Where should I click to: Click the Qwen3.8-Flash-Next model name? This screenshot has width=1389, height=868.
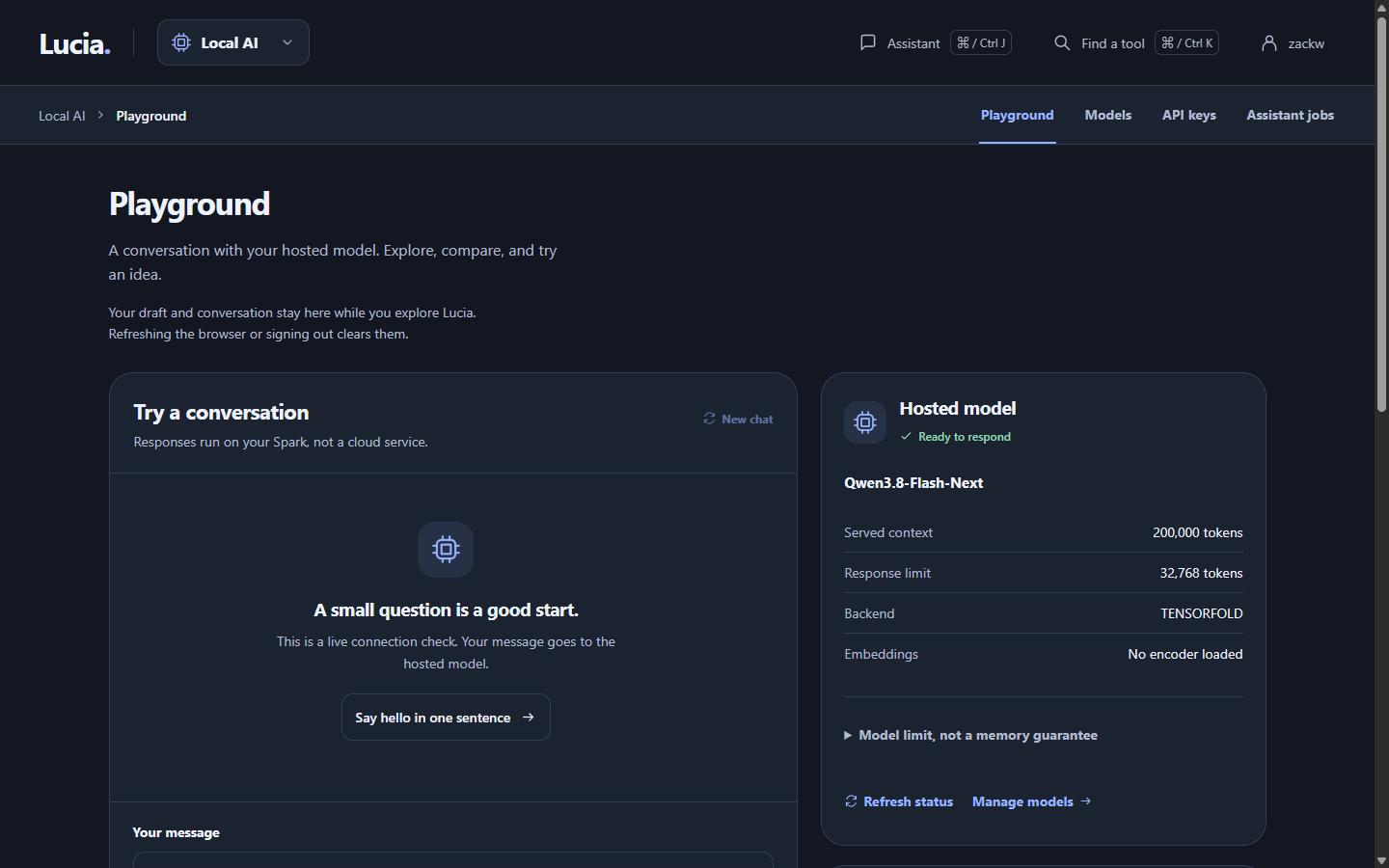[x=913, y=483]
